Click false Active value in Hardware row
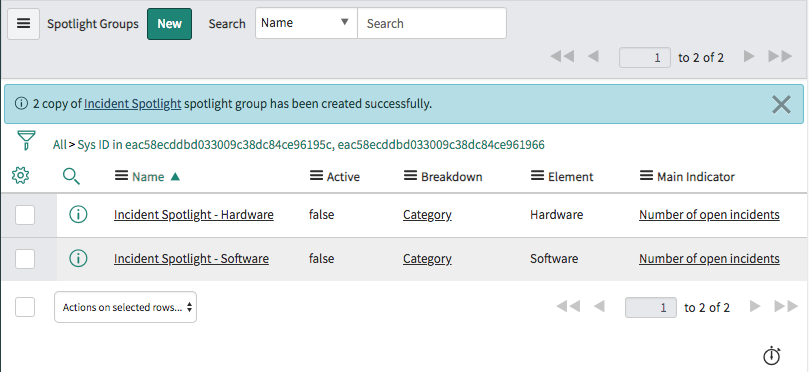Viewport: 809px width, 372px height. click(x=321, y=215)
